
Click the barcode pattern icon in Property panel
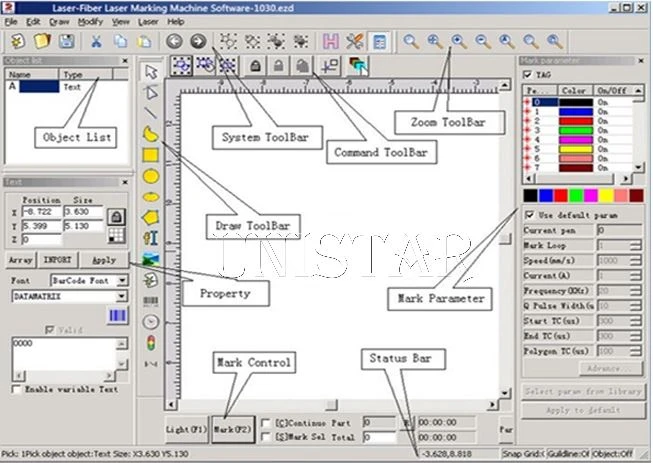117,316
